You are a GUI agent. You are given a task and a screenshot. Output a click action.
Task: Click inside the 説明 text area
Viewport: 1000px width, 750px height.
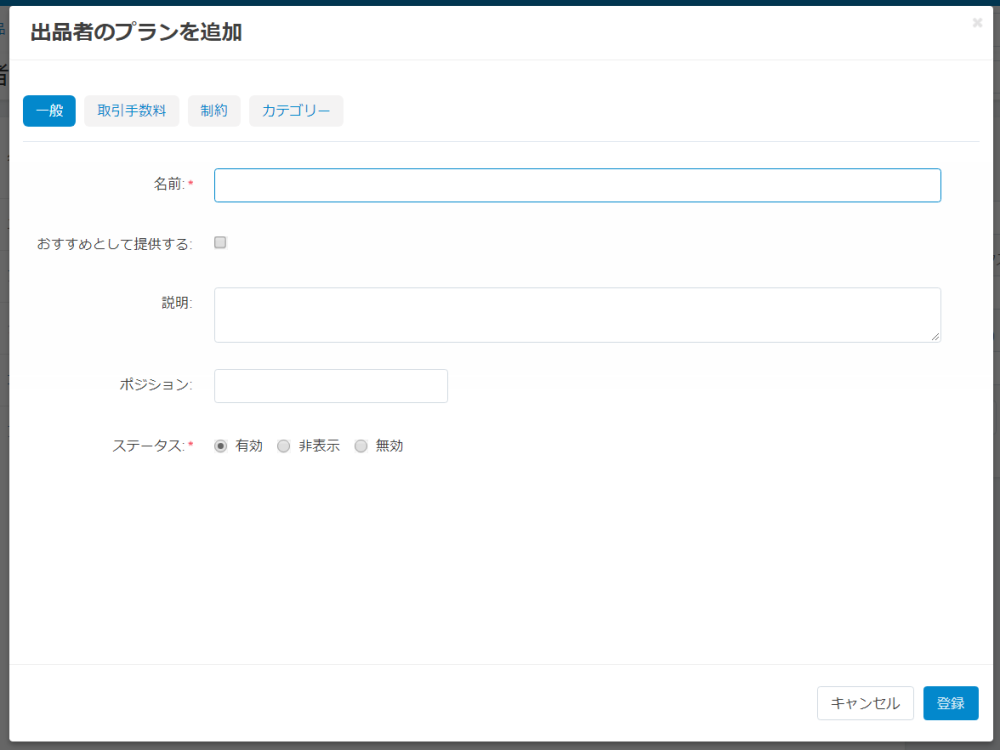[577, 315]
